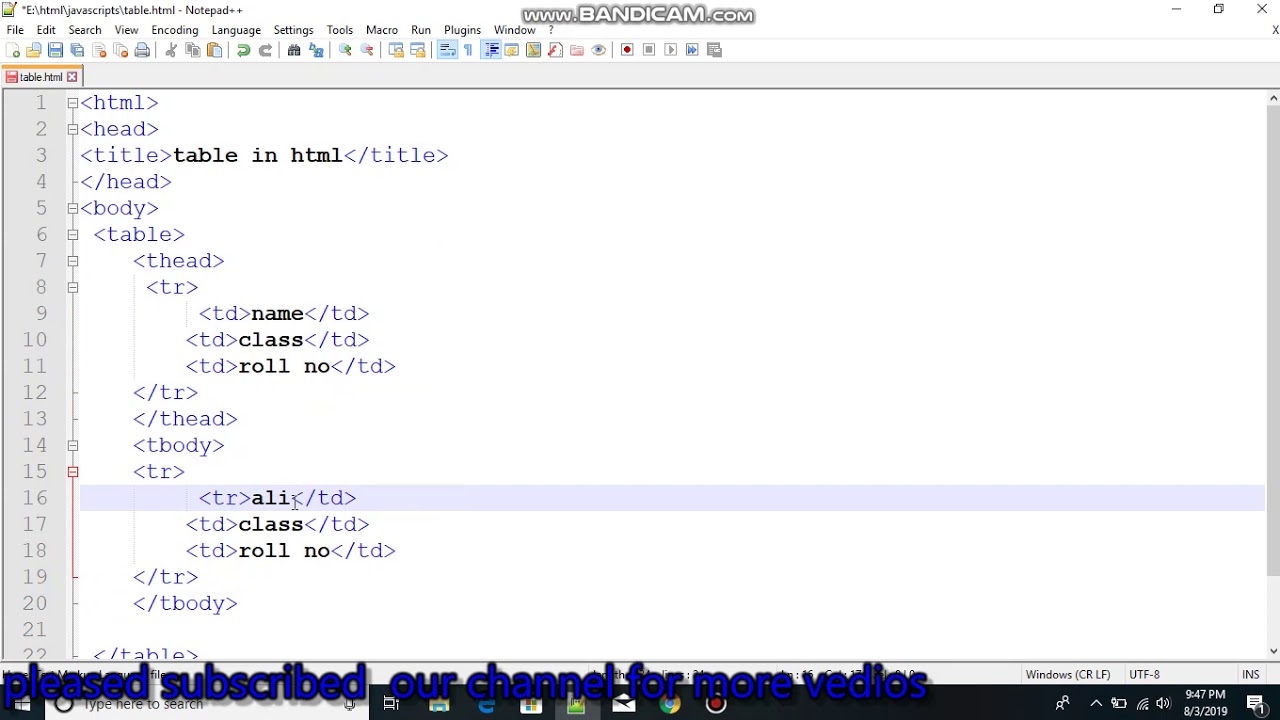1280x720 pixels.
Task: Click 'table in html' title text
Action: pos(257,155)
